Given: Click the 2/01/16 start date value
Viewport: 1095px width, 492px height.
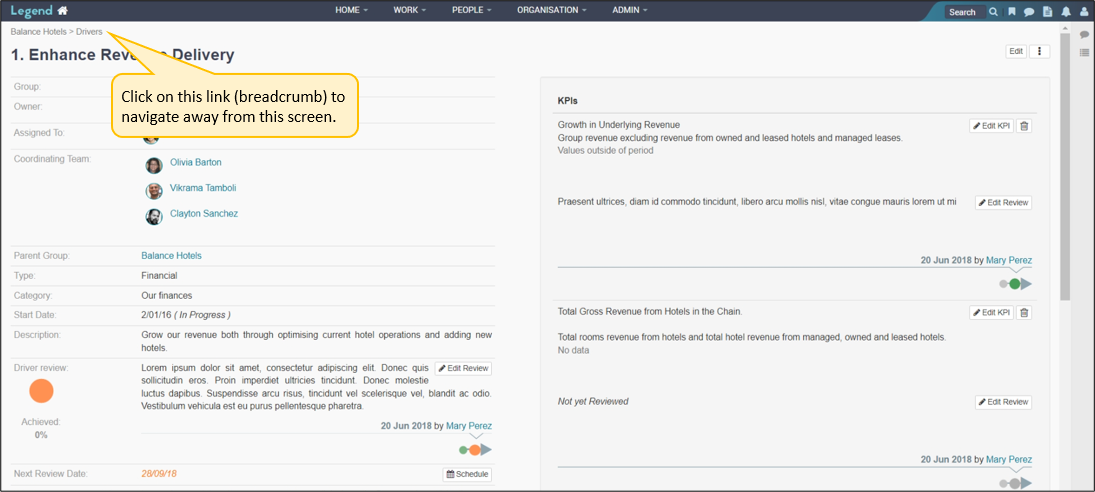Looking at the screenshot, I should tap(157, 315).
